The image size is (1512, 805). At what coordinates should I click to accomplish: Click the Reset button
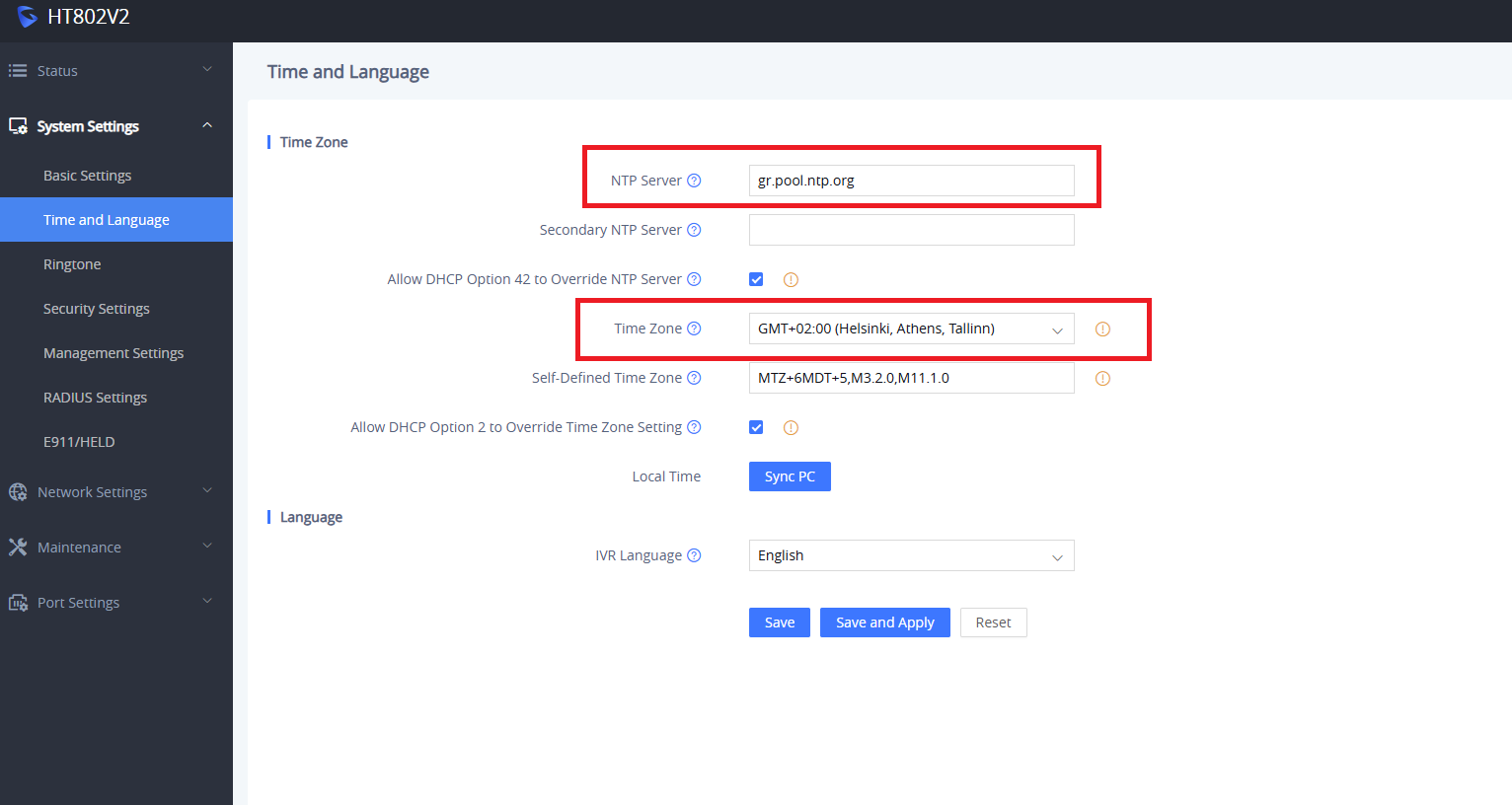[x=993, y=622]
